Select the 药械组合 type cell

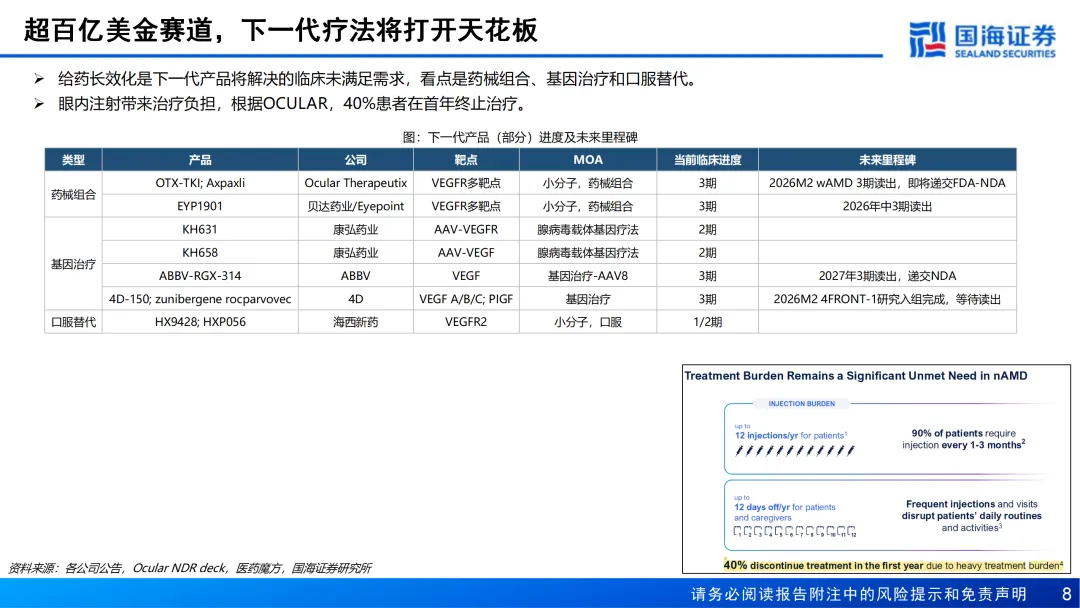(74, 194)
